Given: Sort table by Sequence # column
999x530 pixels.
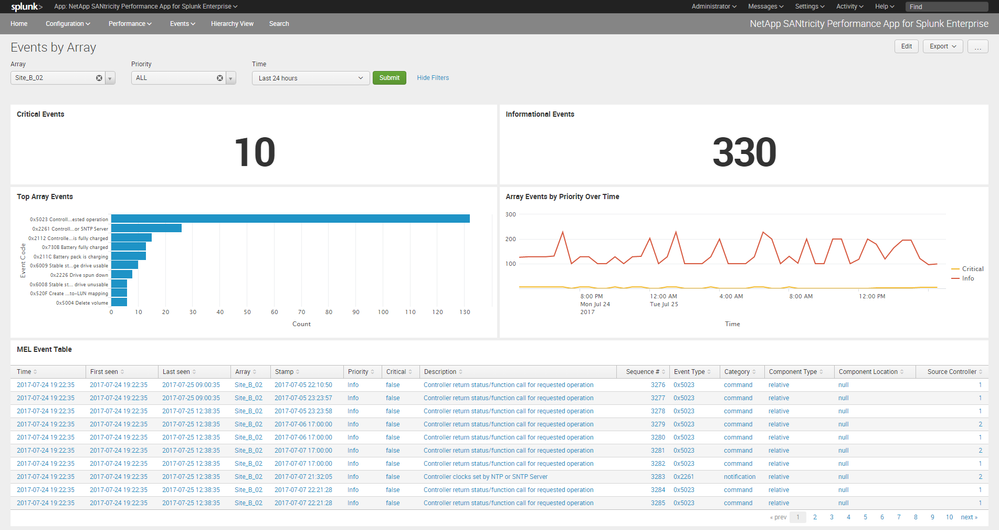Looking at the screenshot, I should pos(643,372).
